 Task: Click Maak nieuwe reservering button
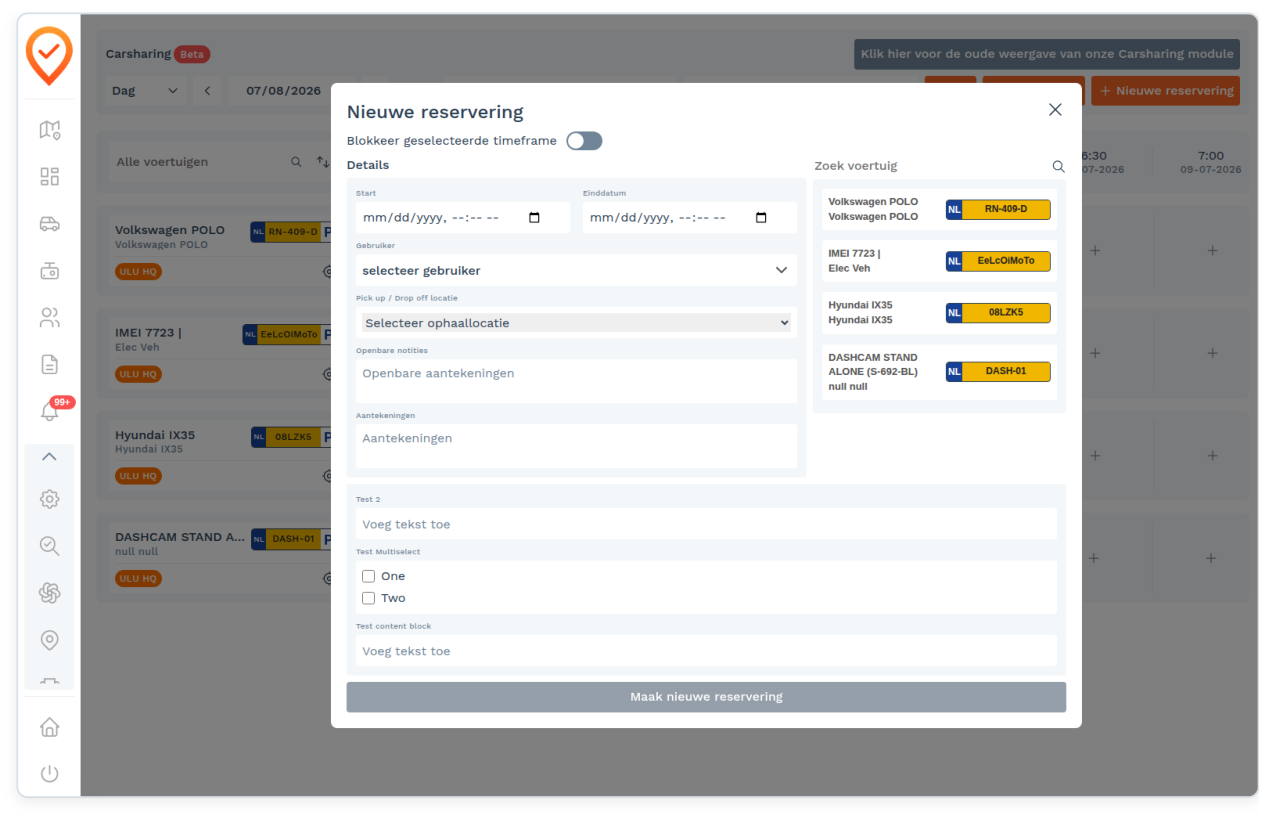tap(706, 697)
